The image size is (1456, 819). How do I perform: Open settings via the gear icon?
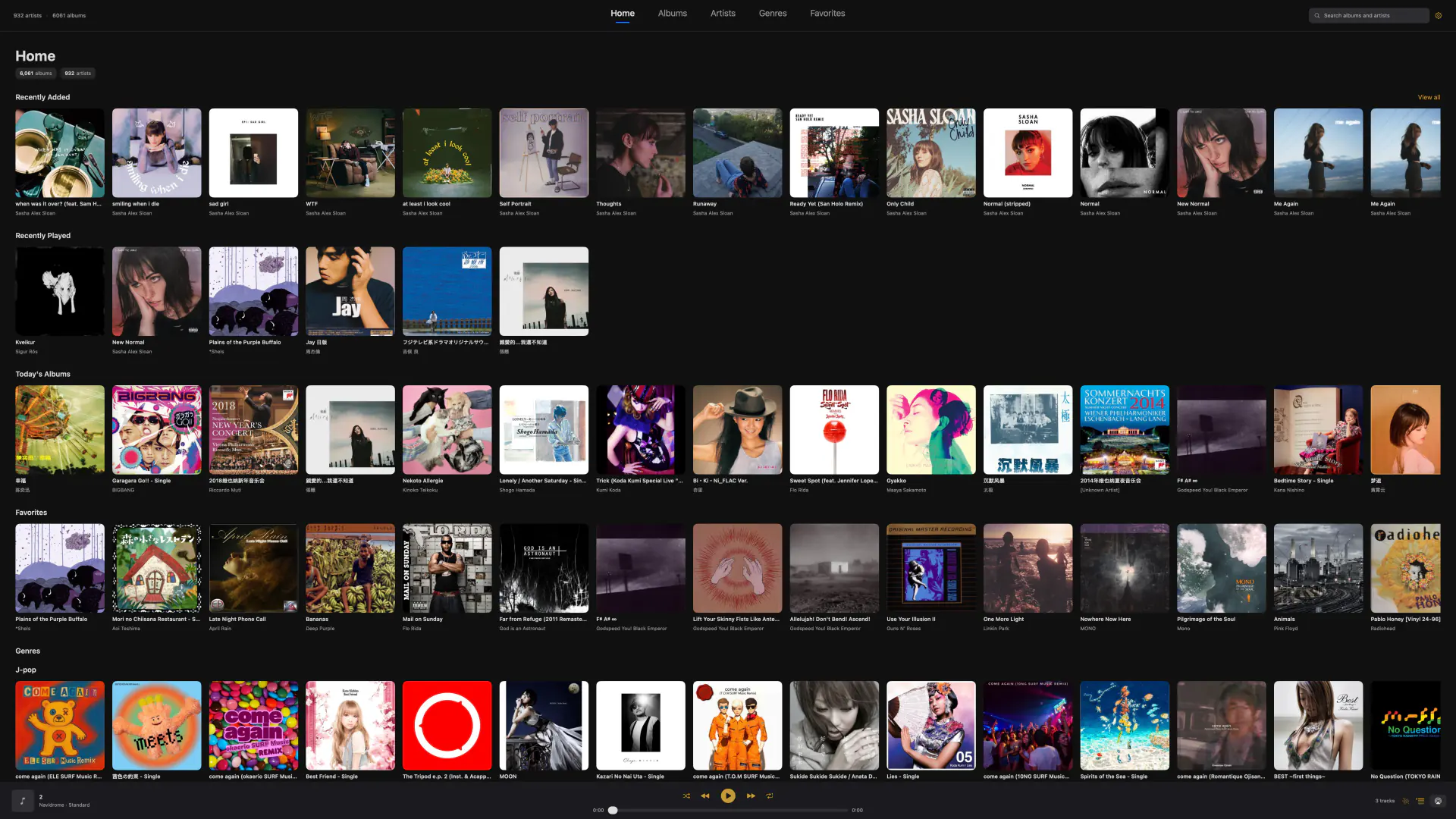(x=1438, y=15)
